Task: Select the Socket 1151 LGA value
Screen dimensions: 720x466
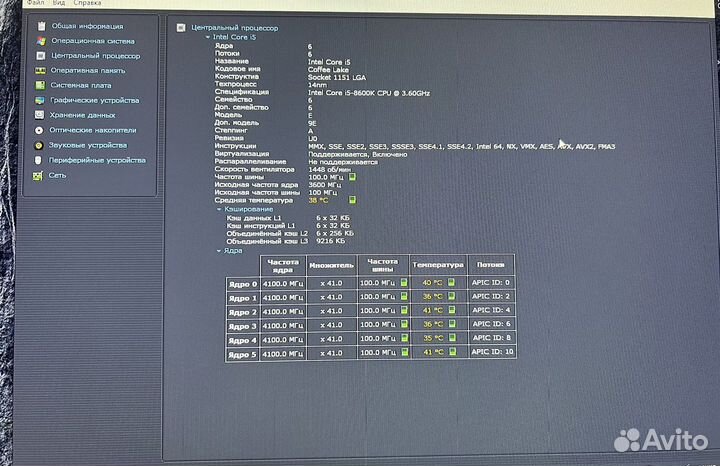Action: tap(337, 78)
